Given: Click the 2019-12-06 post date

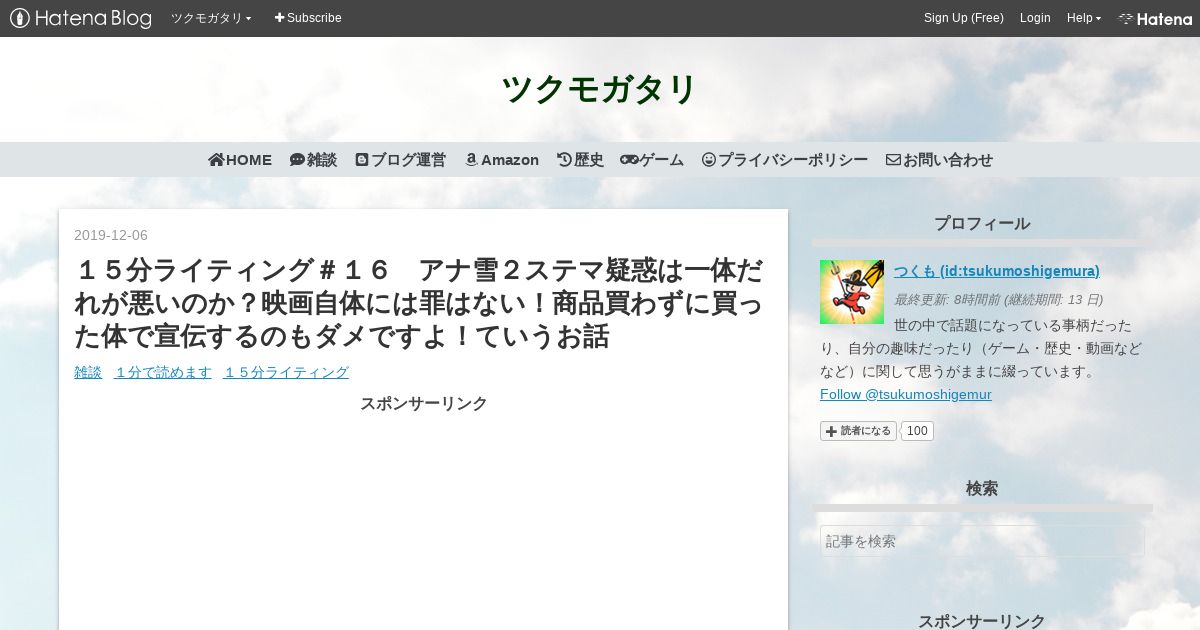Looking at the screenshot, I should 111,235.
